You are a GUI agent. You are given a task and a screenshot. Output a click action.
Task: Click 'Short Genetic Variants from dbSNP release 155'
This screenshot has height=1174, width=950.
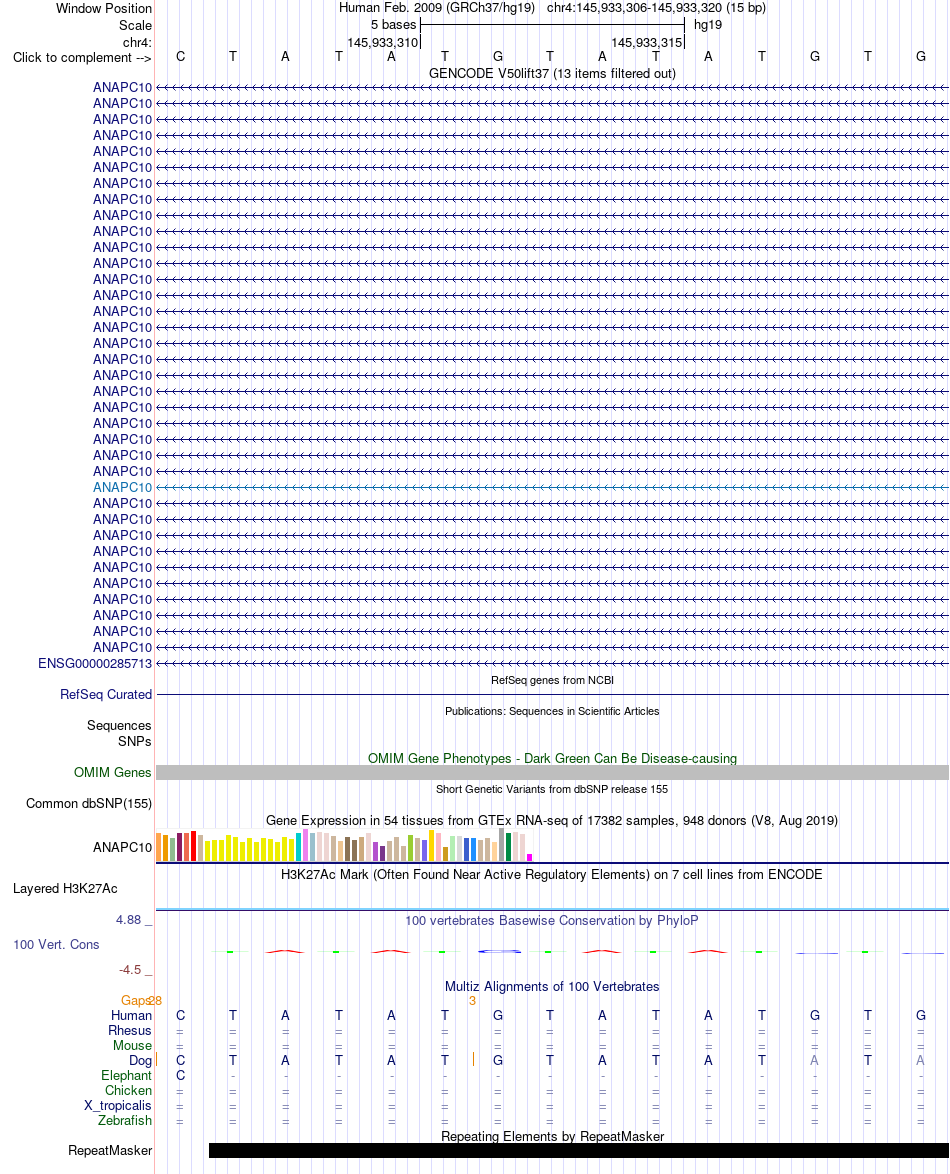(x=552, y=789)
